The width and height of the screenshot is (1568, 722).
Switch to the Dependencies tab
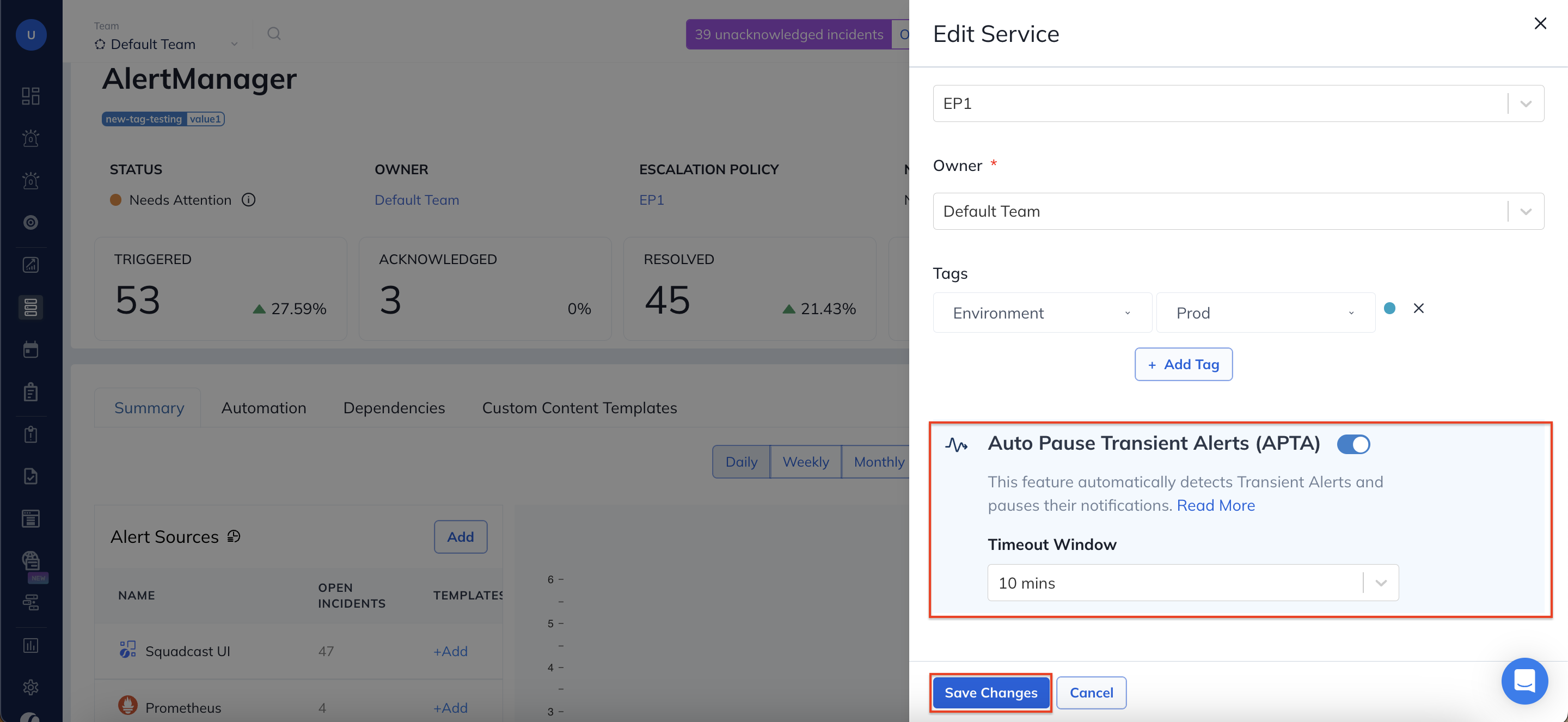394,408
